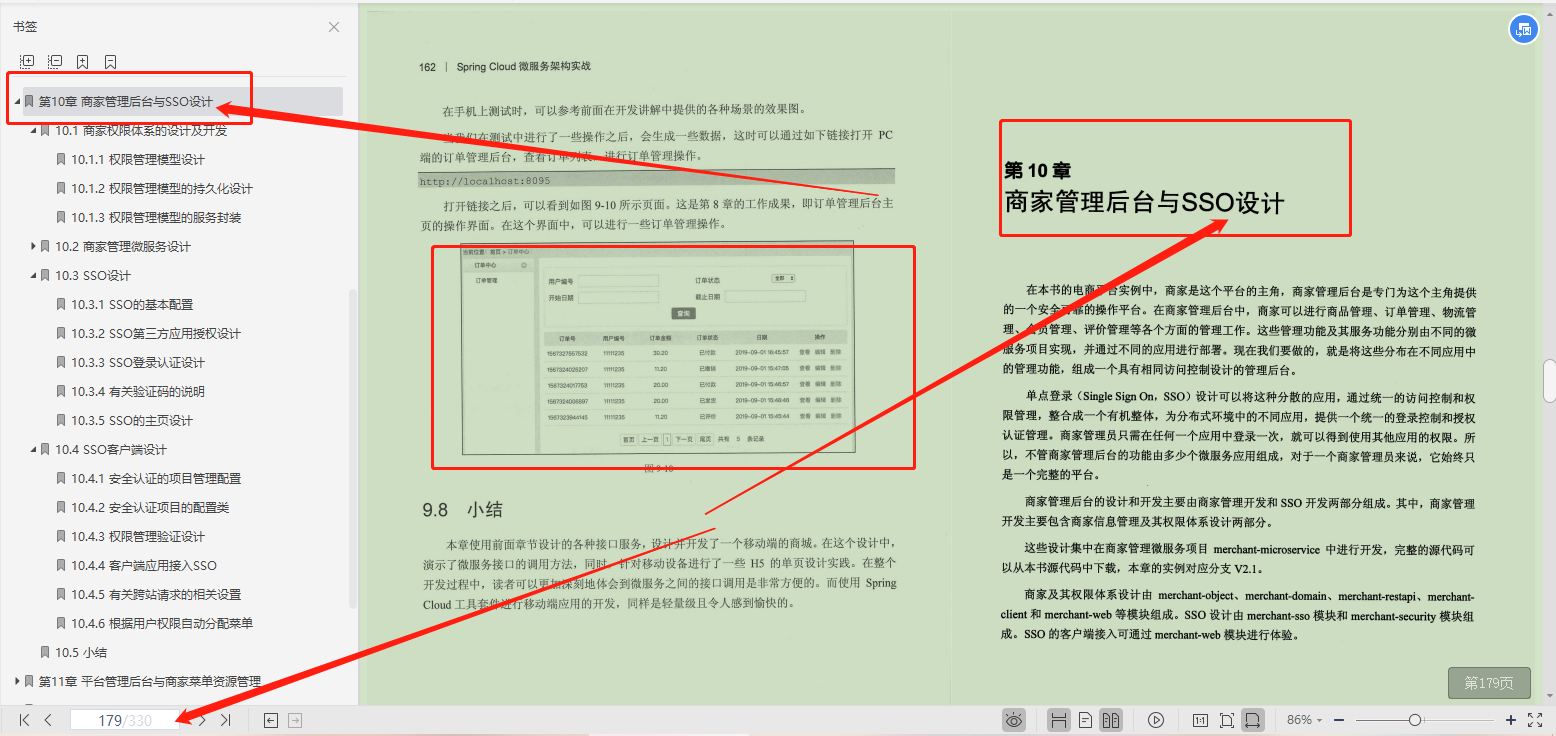Image resolution: width=1556 pixels, height=736 pixels.
Task: Collapse the 第10章 bookmark node
Action: (x=17, y=101)
